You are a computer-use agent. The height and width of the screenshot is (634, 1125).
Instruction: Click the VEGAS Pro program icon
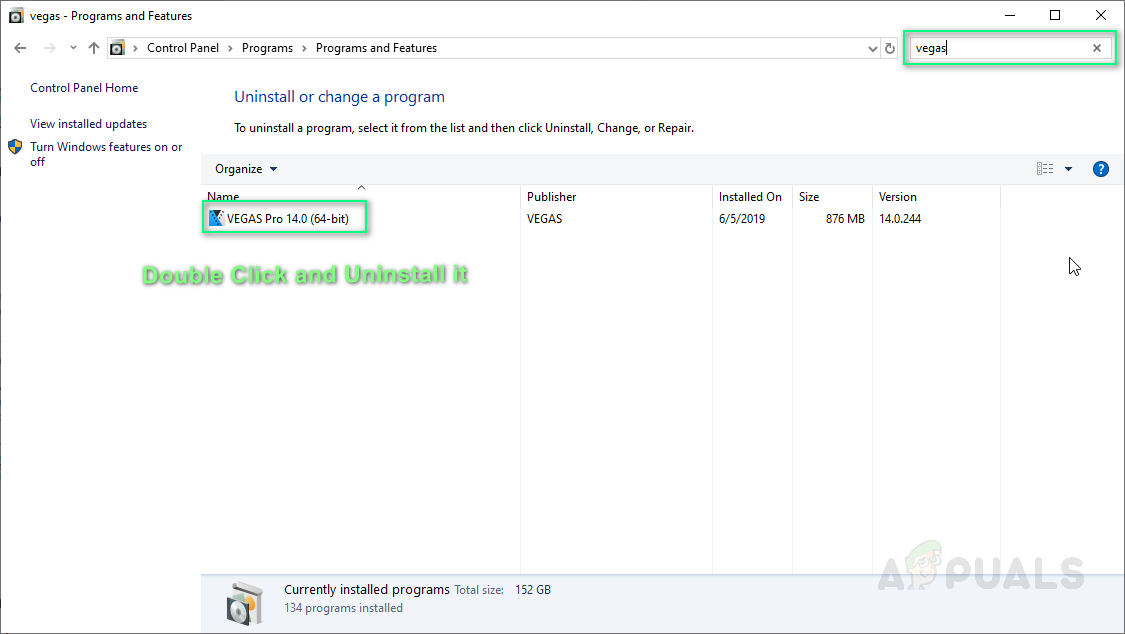point(216,218)
